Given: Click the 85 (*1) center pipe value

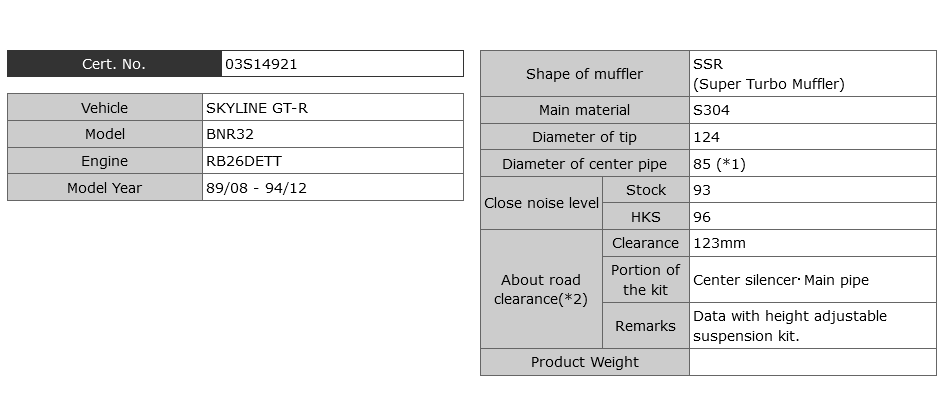Looking at the screenshot, I should pyautogui.click(x=719, y=164).
